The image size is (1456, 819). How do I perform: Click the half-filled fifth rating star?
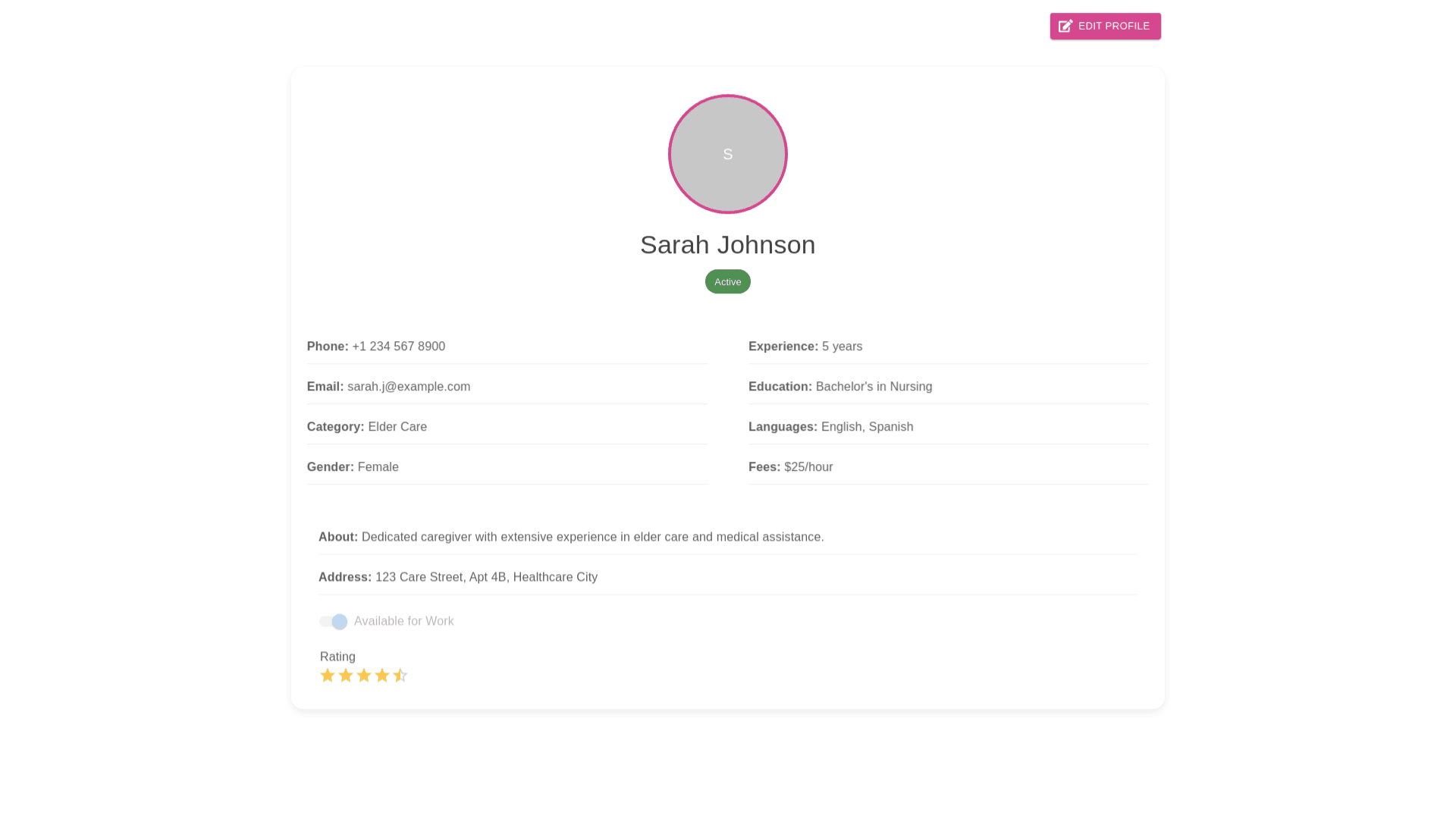click(x=400, y=676)
